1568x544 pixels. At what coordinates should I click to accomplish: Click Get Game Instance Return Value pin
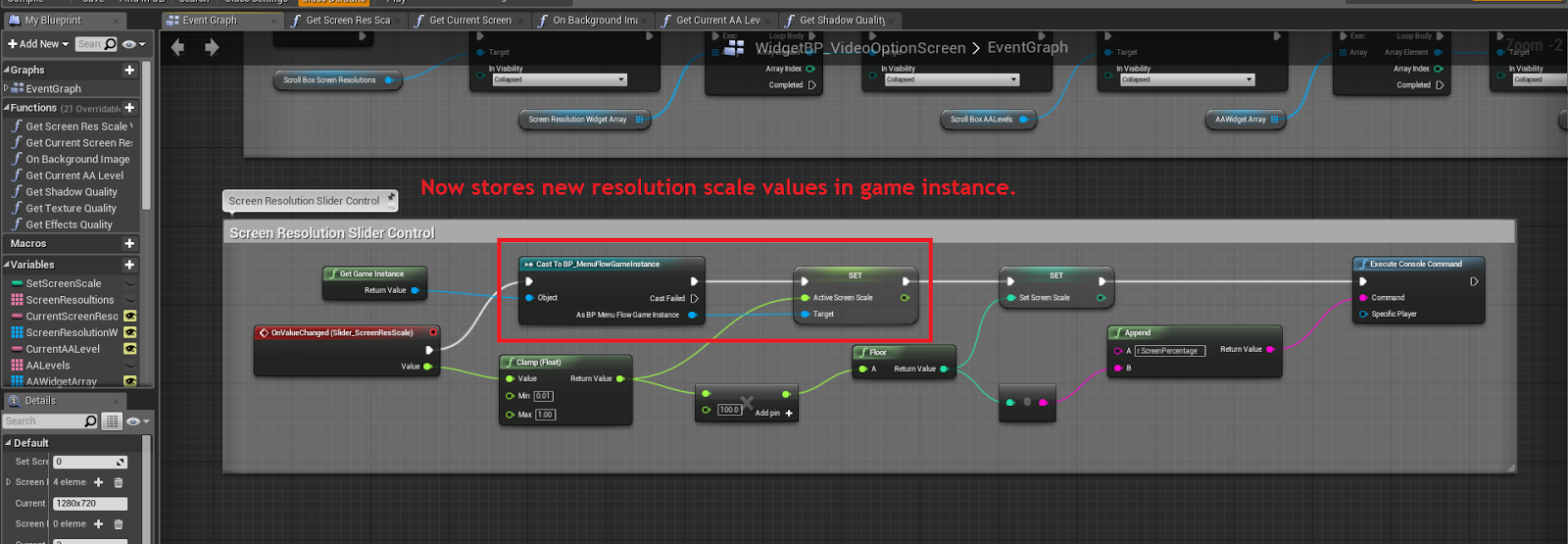tap(415, 290)
